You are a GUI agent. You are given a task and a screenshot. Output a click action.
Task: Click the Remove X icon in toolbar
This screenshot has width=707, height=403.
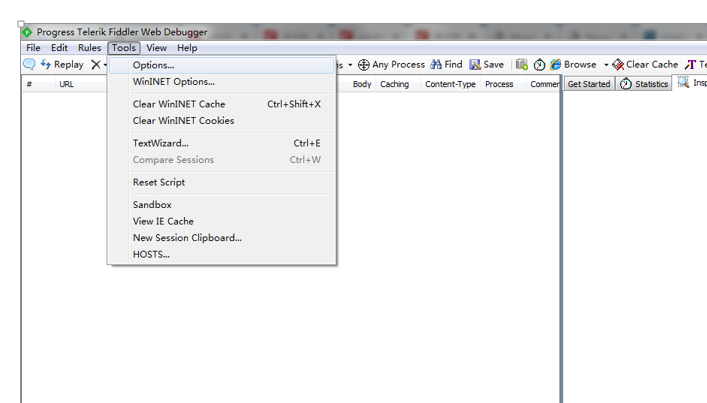tap(96, 64)
